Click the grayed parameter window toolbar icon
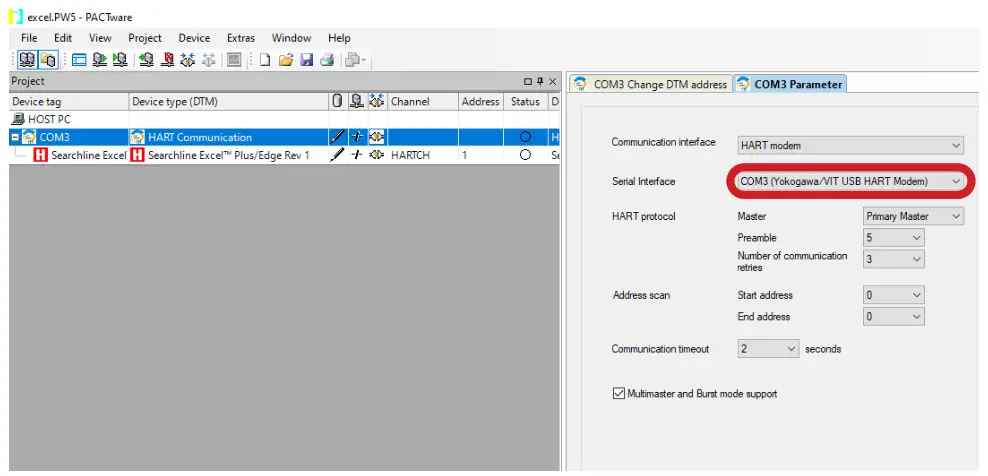This screenshot has height=476, width=988. [x=234, y=60]
